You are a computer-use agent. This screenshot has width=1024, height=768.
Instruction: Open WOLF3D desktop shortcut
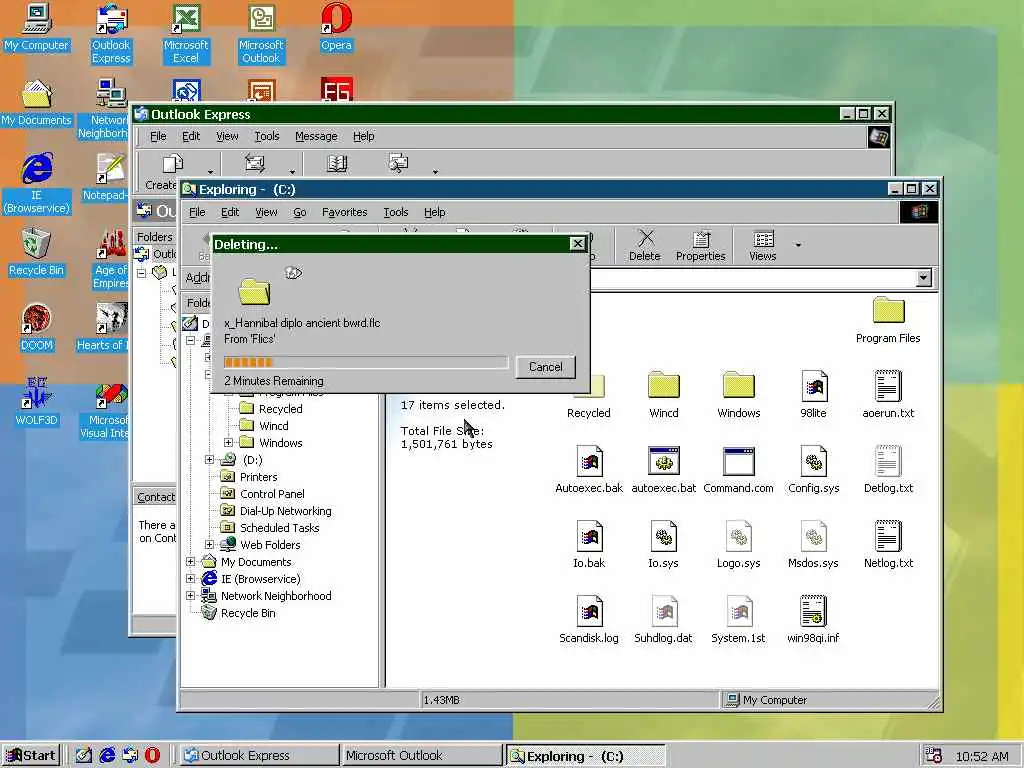pyautogui.click(x=37, y=402)
